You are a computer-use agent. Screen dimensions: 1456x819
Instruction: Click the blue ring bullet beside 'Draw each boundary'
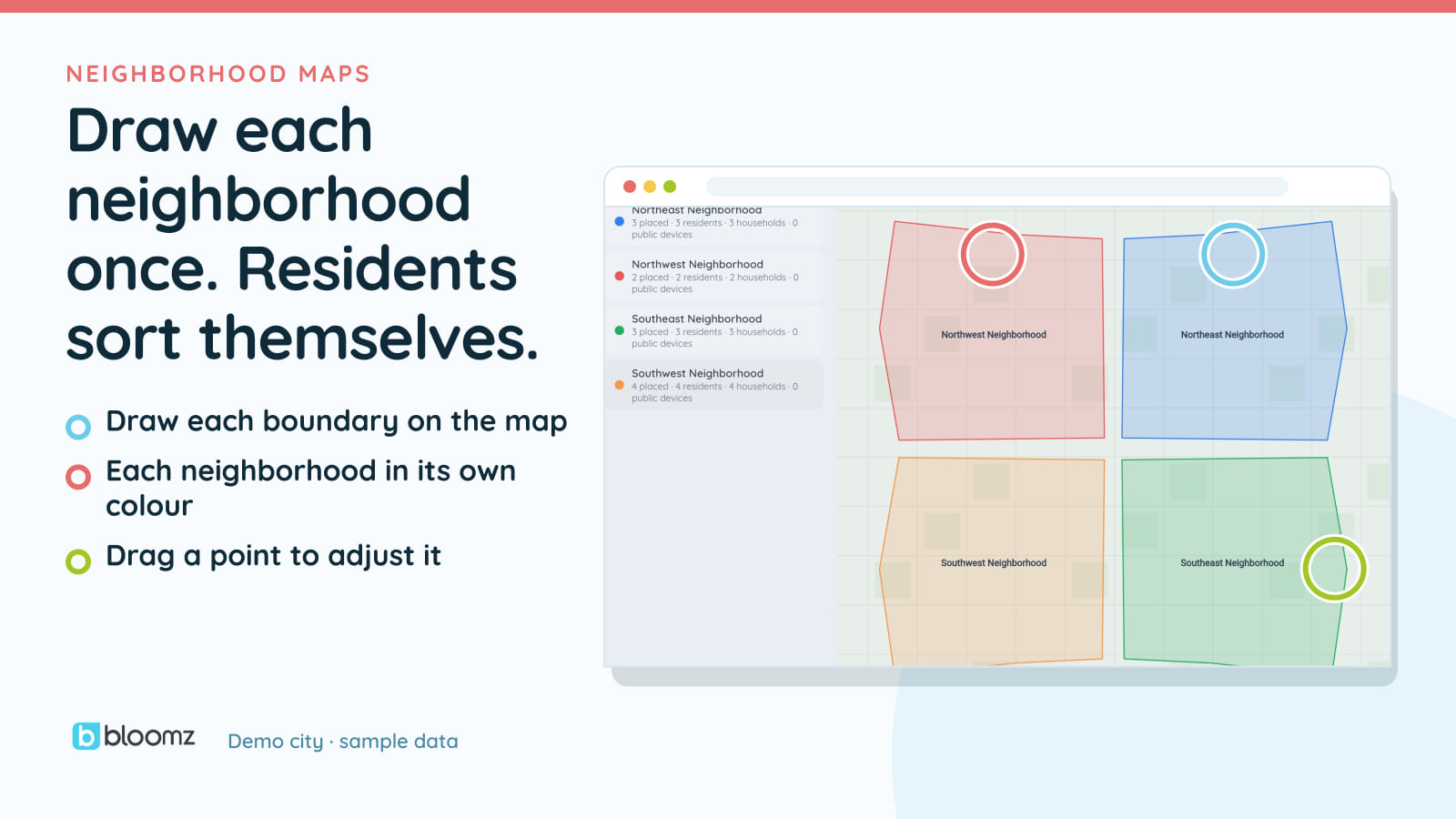click(78, 427)
